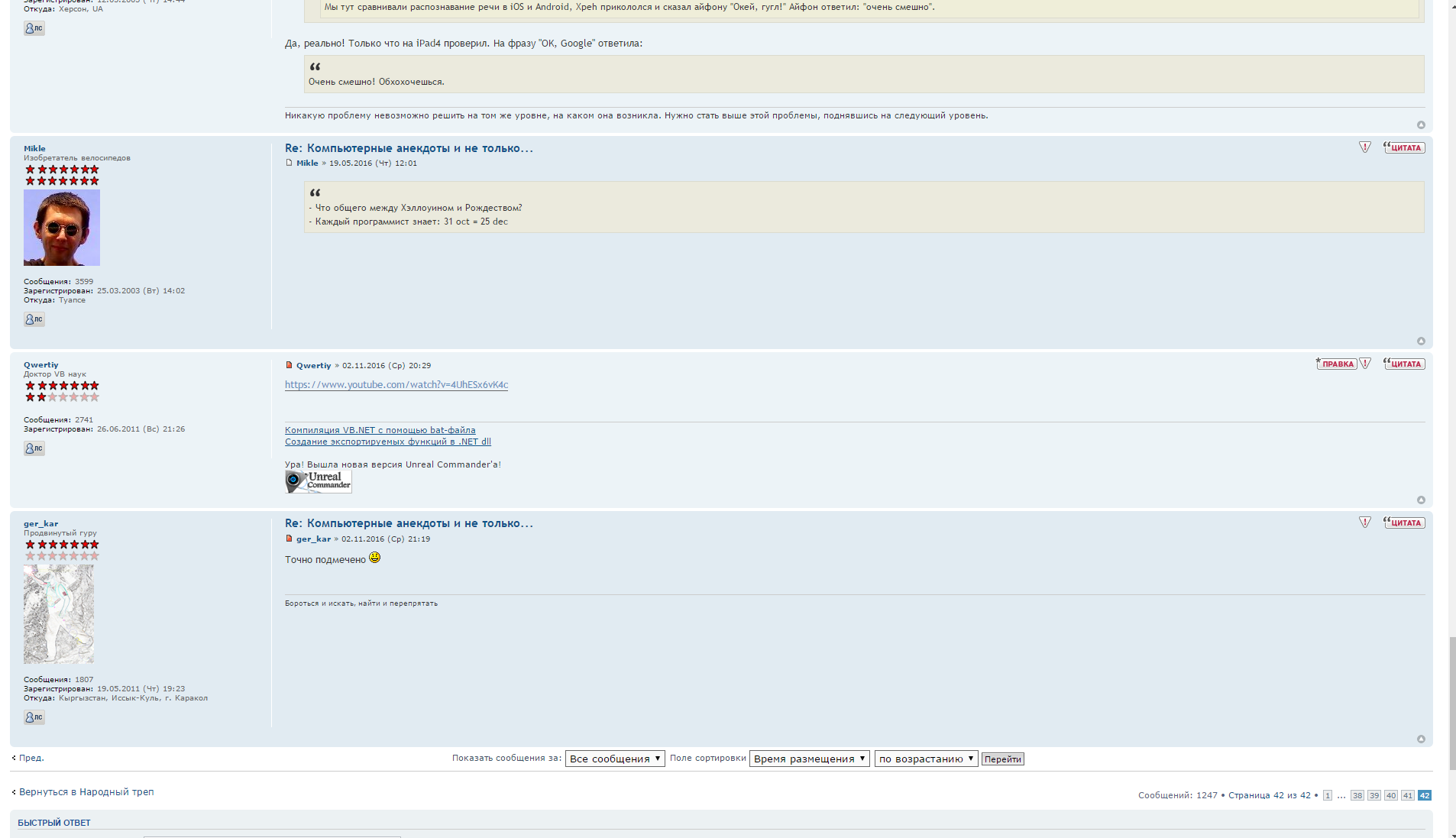This screenshot has height=838, width=1456.
Task: Click 'Вернуться в Народный треп' link
Action: click(86, 792)
